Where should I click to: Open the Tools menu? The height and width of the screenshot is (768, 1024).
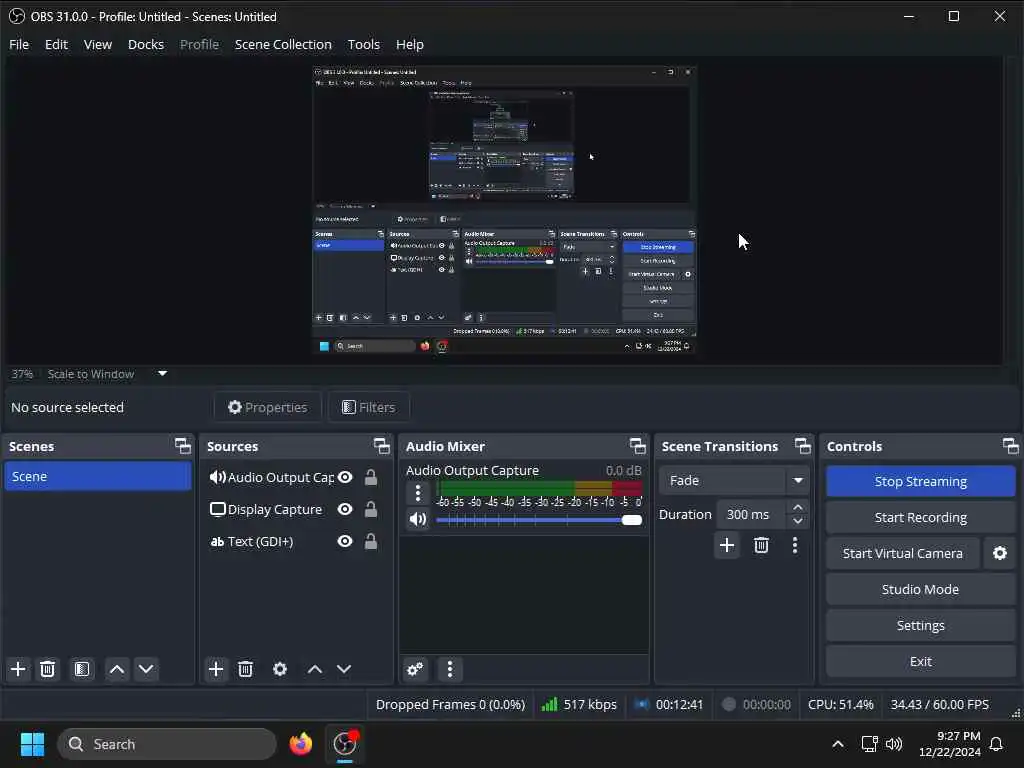tap(364, 44)
